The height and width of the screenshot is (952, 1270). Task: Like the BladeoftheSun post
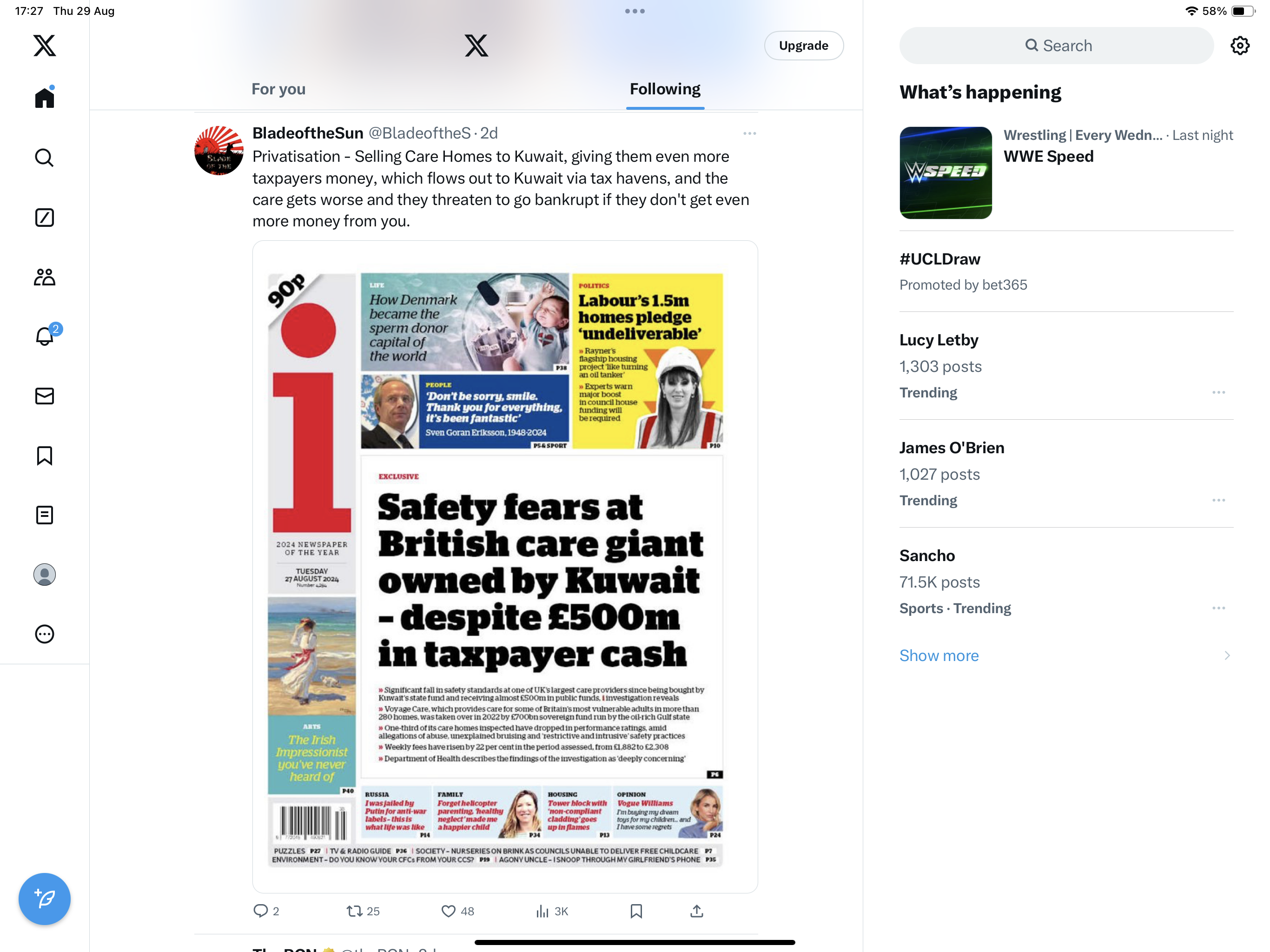pyautogui.click(x=457, y=911)
